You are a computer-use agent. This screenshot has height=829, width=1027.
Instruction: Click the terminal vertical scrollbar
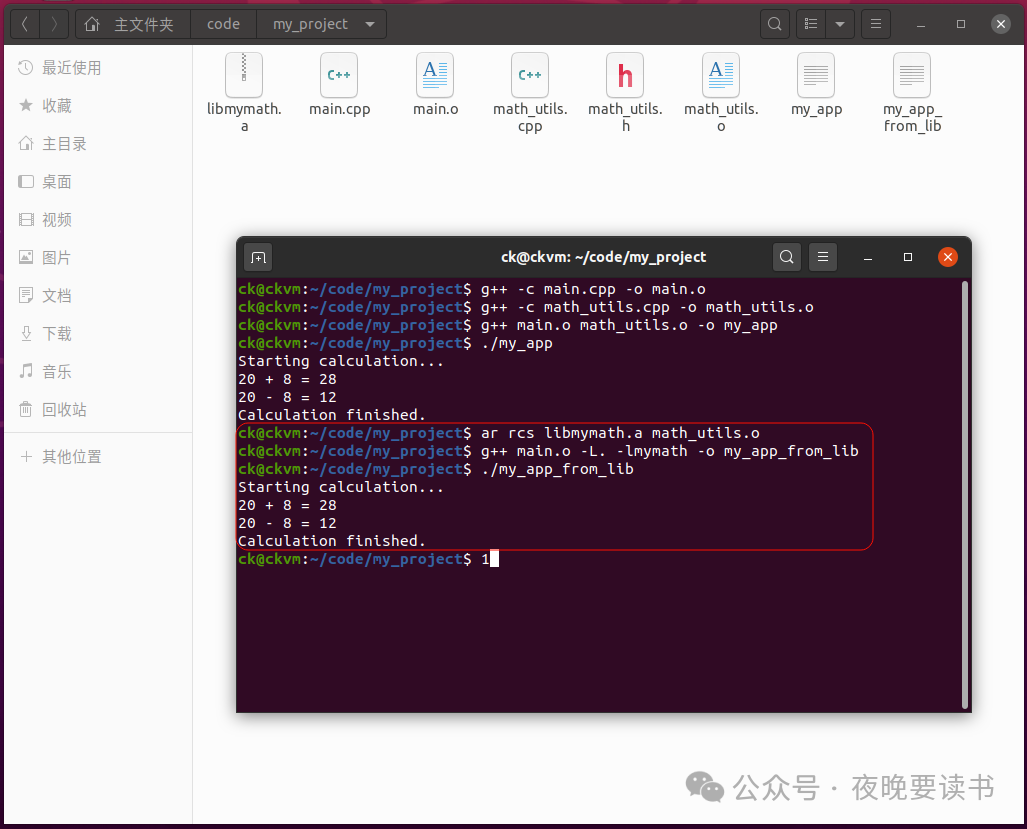click(965, 494)
